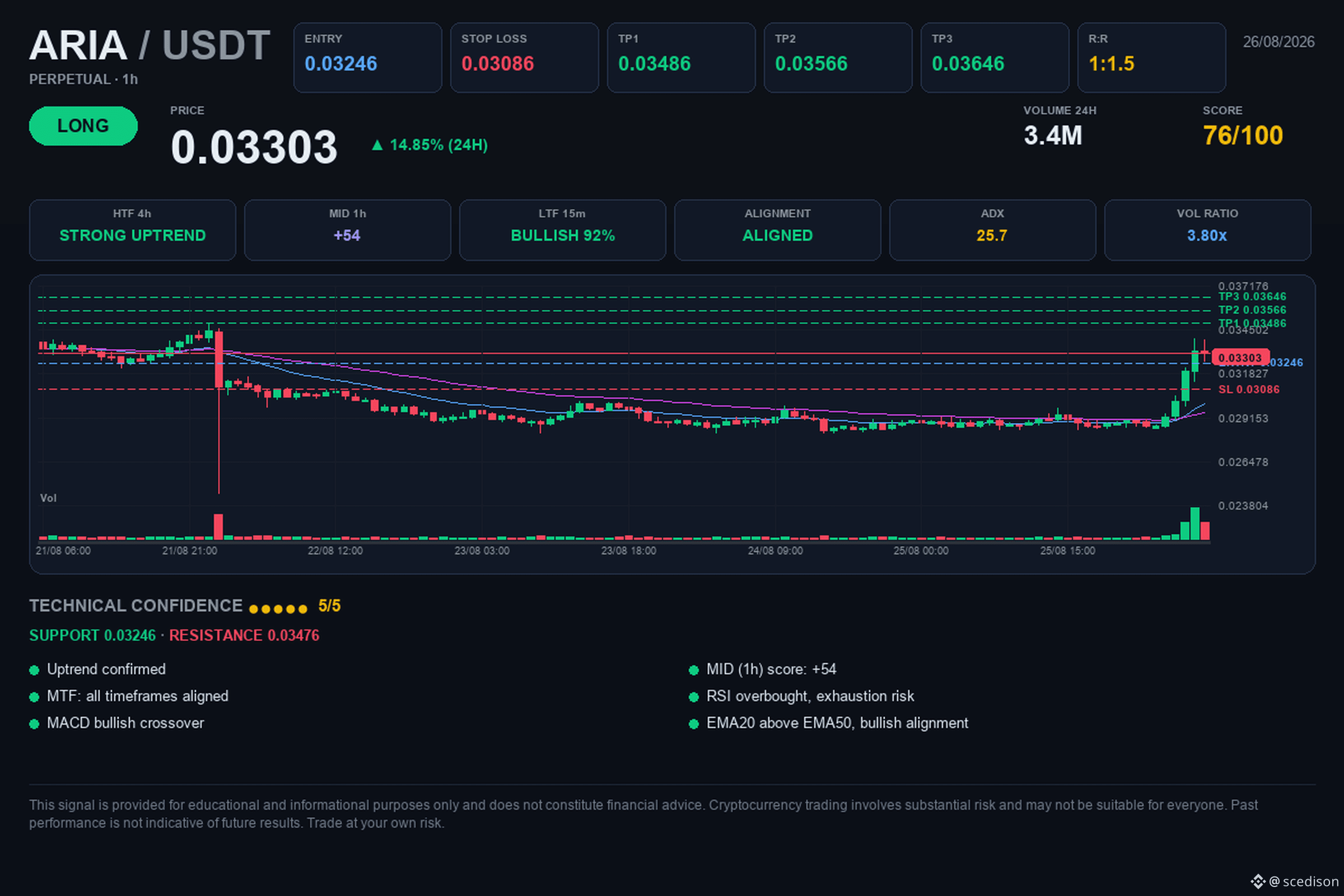Click the red 0.03303 current price tag on chart

(x=1240, y=358)
